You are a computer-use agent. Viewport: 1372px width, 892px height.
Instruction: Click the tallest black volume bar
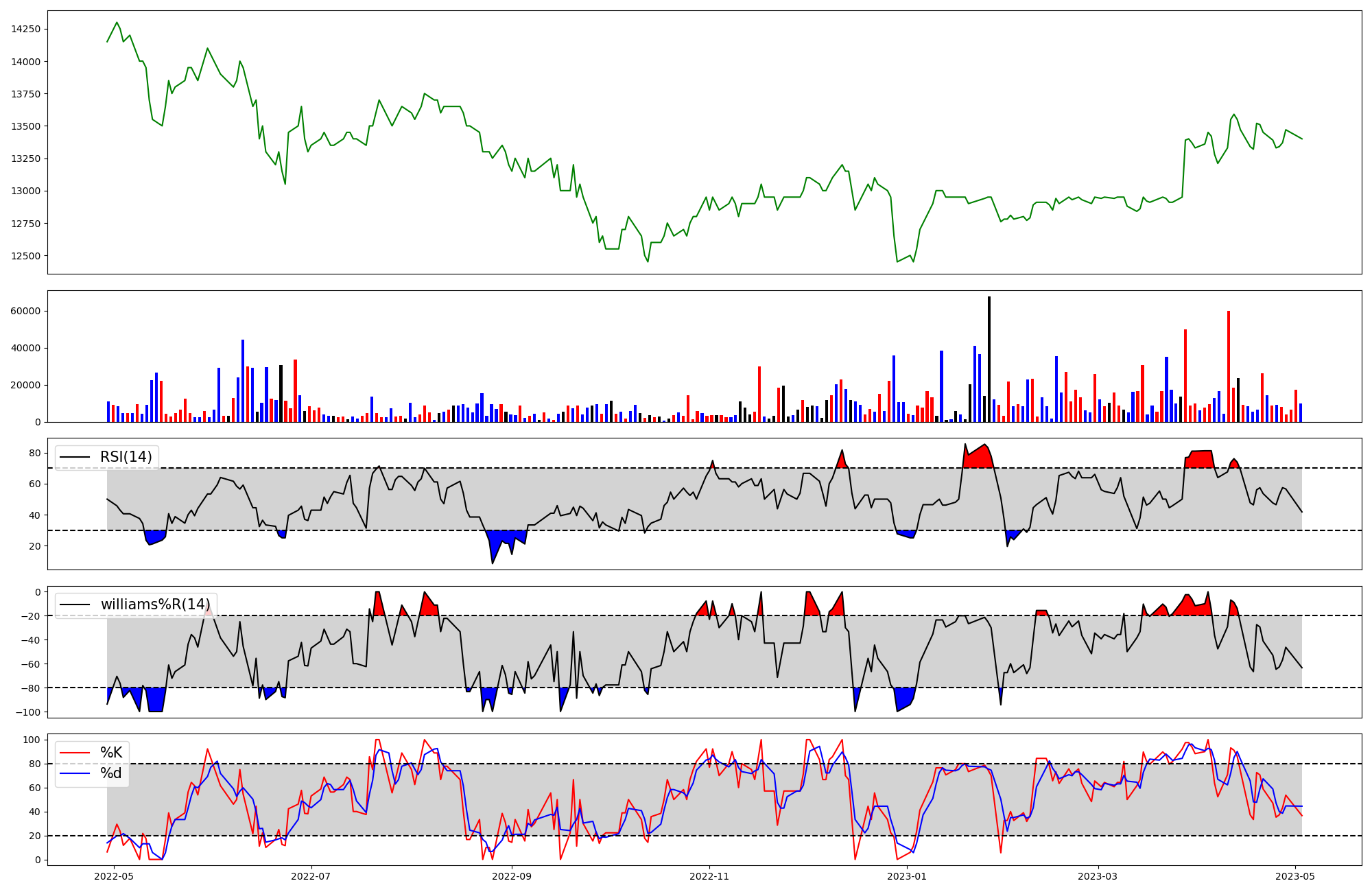coord(989,359)
